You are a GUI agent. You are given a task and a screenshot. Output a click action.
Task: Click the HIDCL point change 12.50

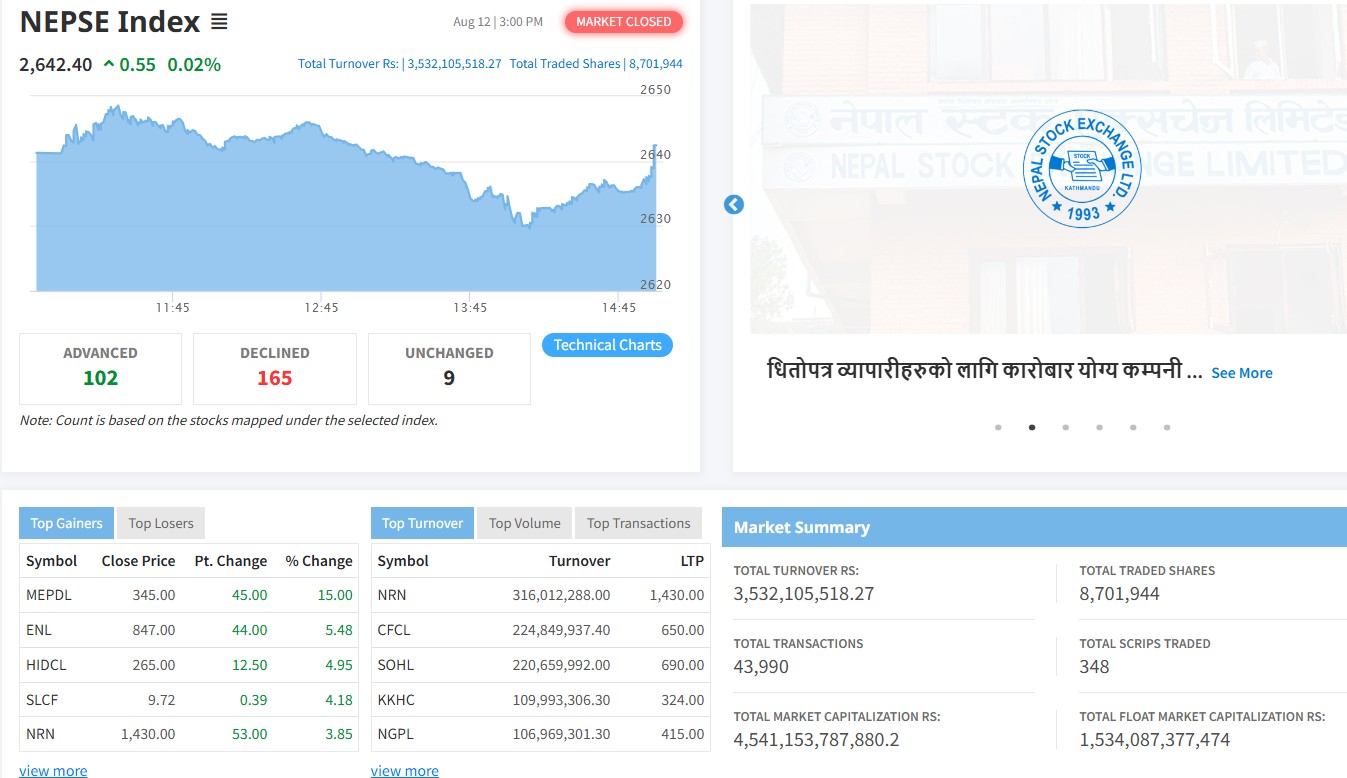pyautogui.click(x=248, y=665)
